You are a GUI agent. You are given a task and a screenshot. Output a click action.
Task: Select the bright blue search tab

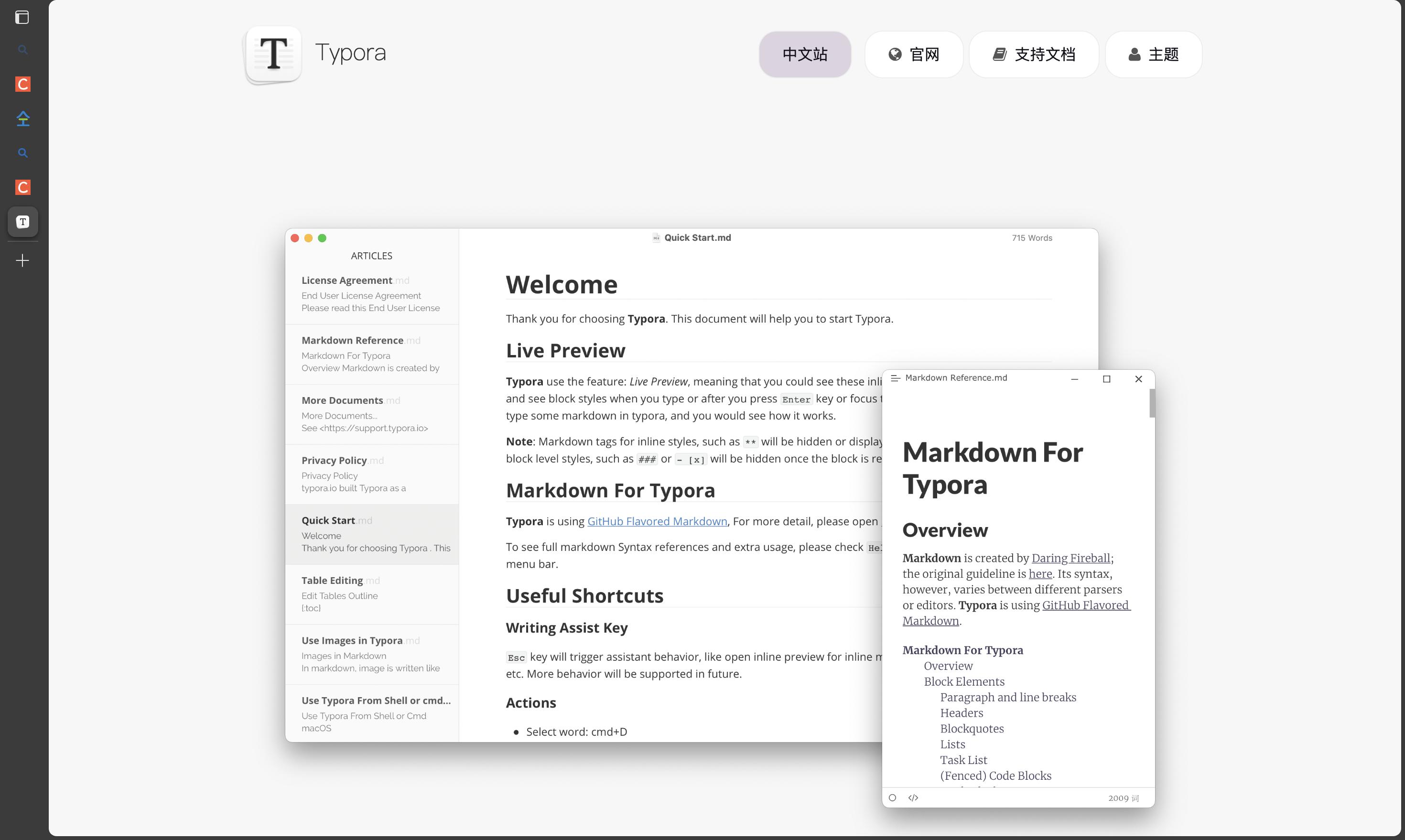[22, 153]
